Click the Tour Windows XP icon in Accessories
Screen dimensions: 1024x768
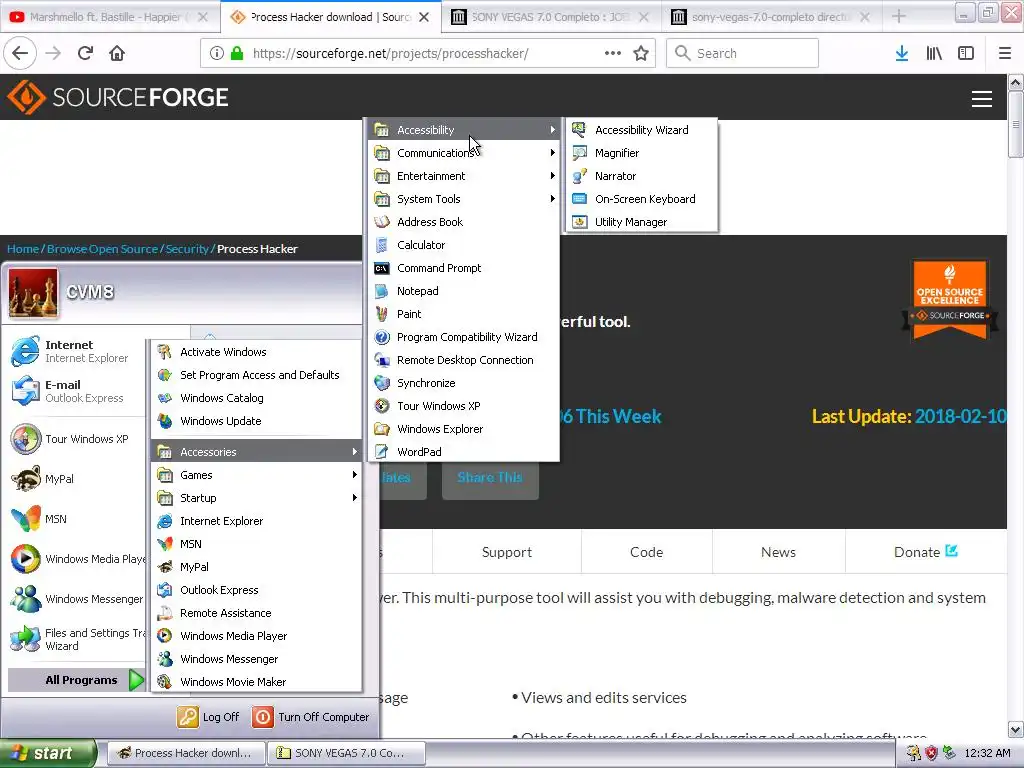coord(382,406)
